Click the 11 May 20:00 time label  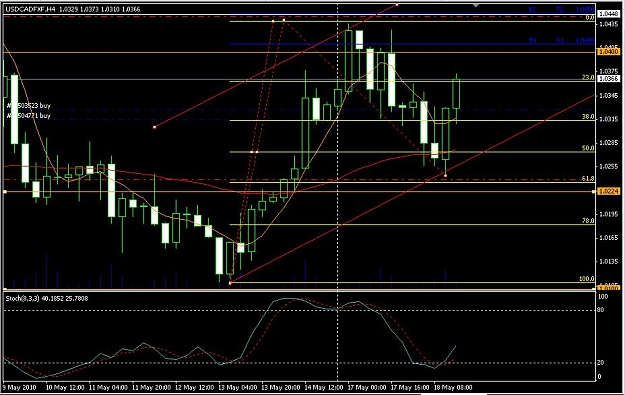coord(151,387)
